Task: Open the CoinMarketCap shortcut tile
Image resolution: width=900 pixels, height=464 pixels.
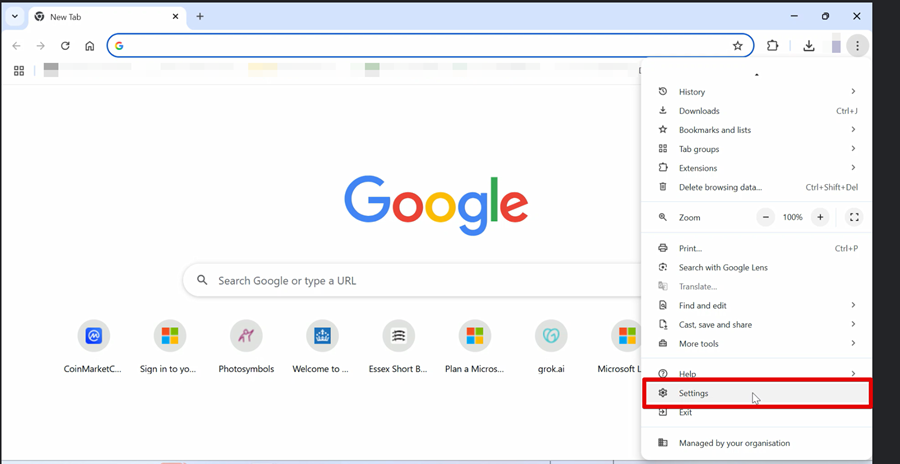Action: (94, 336)
